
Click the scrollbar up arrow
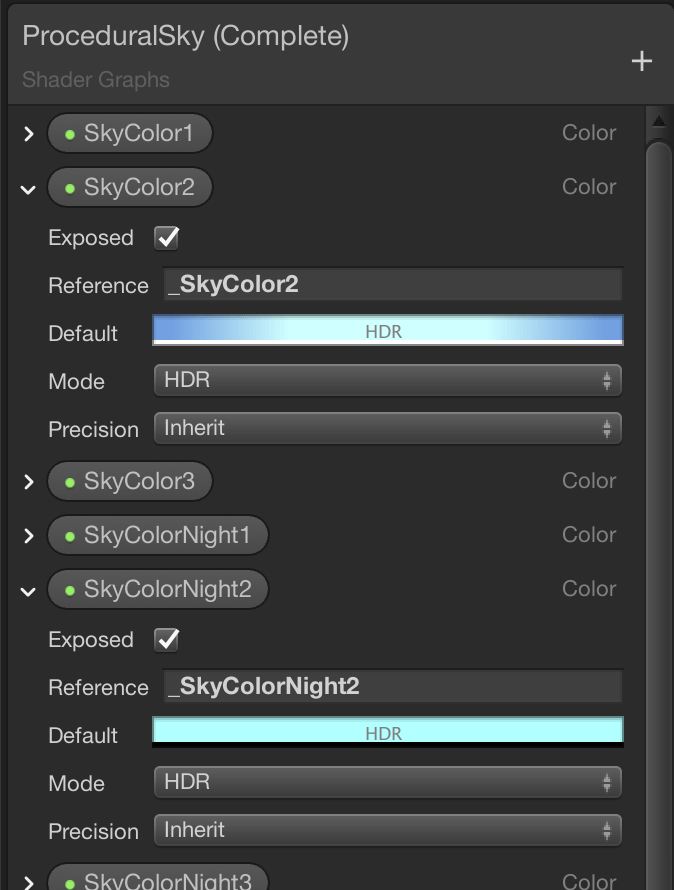pyautogui.click(x=658, y=123)
